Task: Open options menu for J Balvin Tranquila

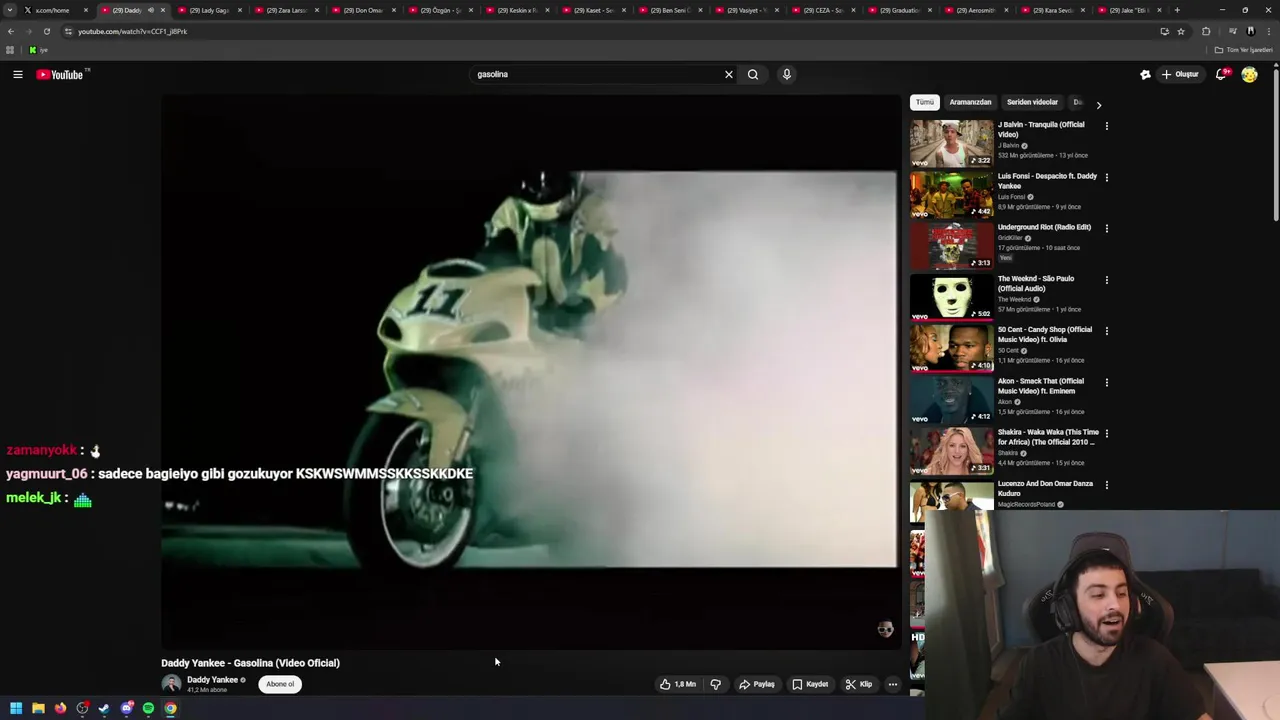Action: (1106, 126)
